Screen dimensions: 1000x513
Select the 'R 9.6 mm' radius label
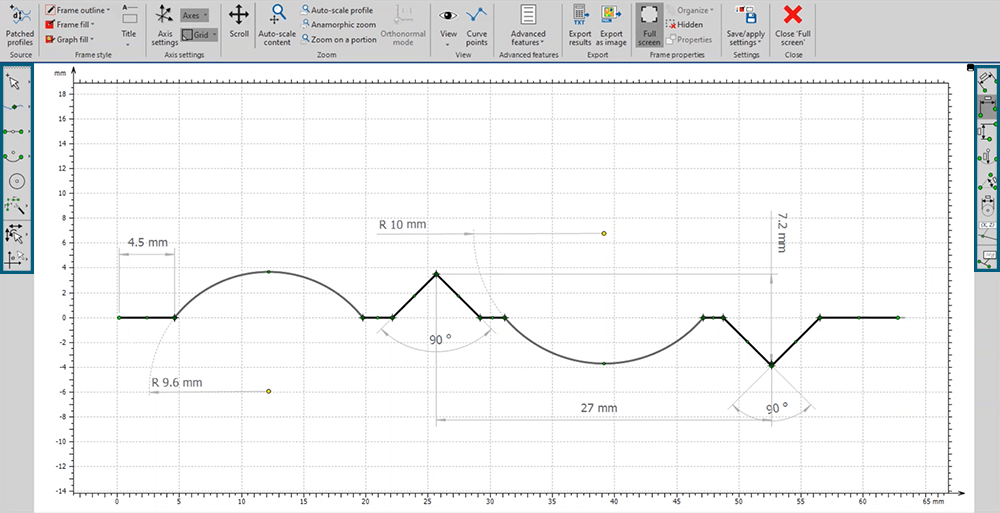pos(177,383)
